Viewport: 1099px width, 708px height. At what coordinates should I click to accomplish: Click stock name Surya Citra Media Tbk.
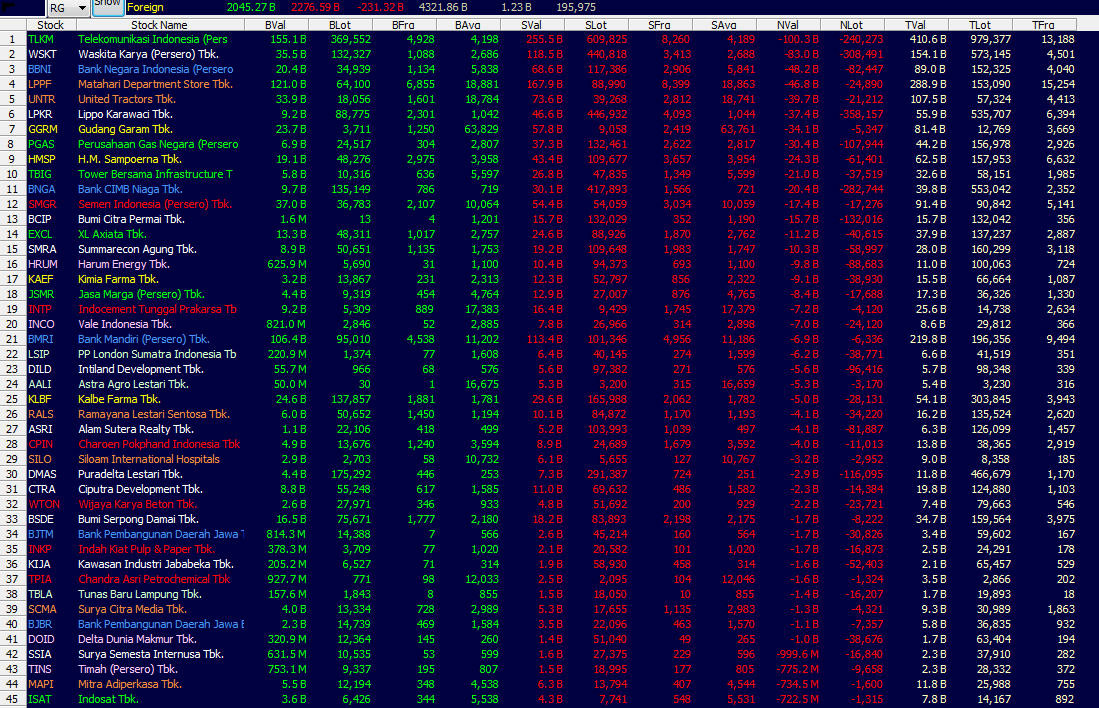132,609
